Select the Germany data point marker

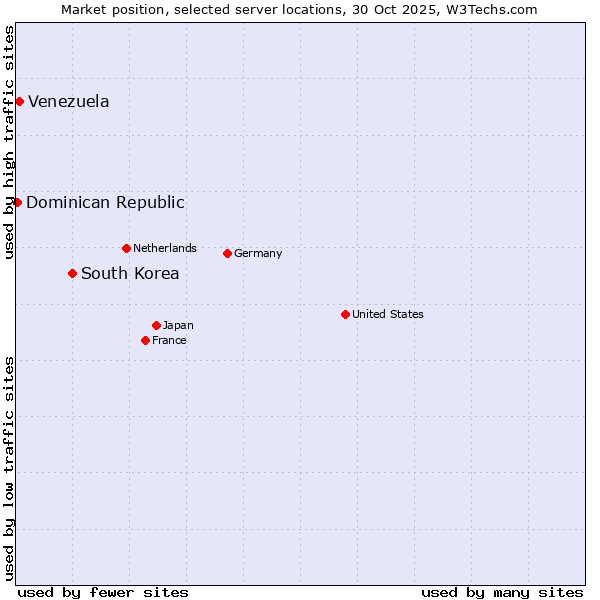(227, 253)
